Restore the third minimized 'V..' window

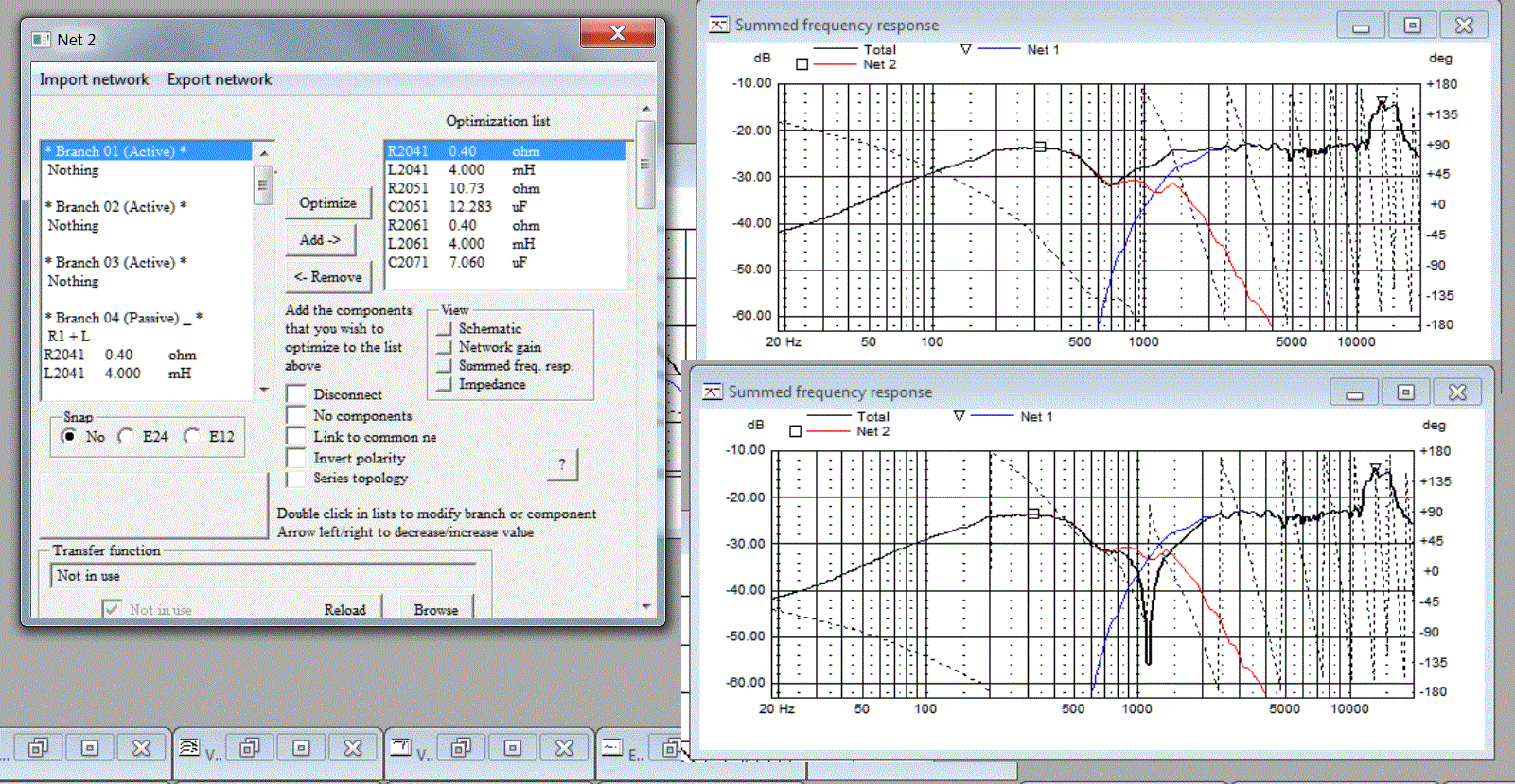coord(461,748)
